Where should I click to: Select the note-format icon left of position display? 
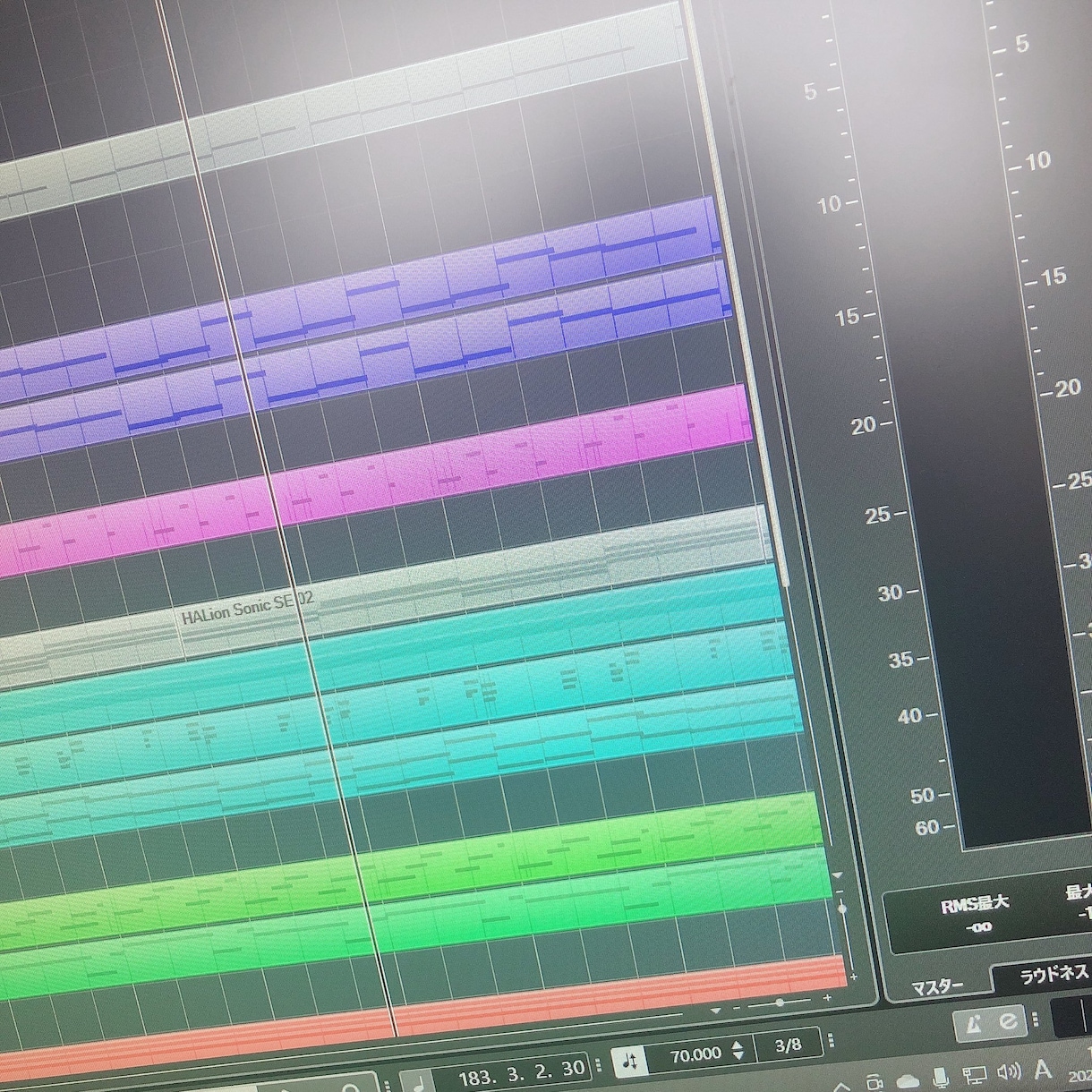(417, 1081)
